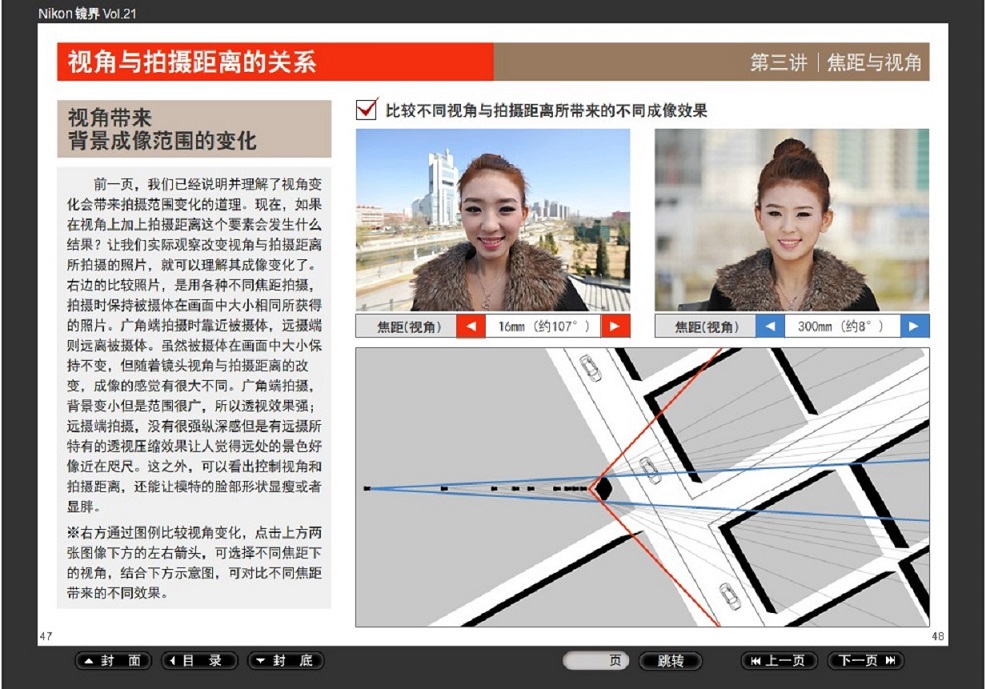986x689 pixels.
Task: Go to previous page with 上一页
Action: [x=780, y=661]
